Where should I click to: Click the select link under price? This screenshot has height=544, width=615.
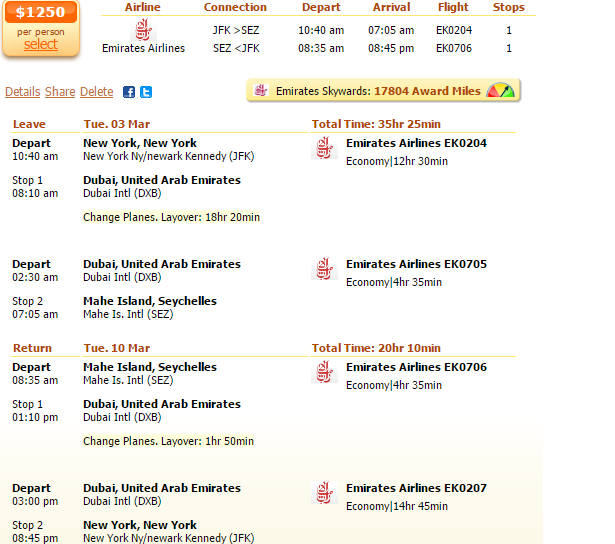[40, 44]
